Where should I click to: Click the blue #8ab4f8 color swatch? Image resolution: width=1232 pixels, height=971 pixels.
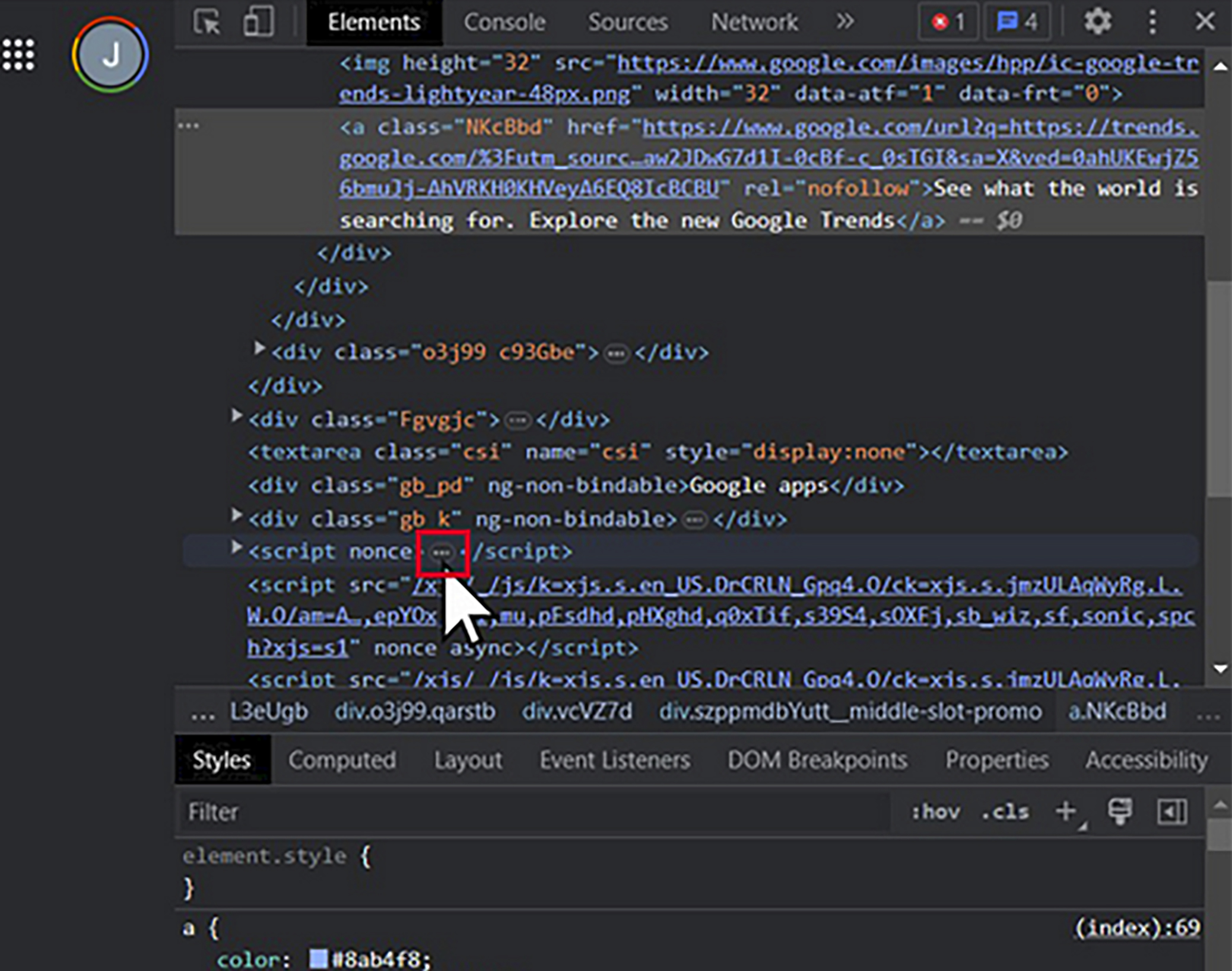(x=318, y=957)
